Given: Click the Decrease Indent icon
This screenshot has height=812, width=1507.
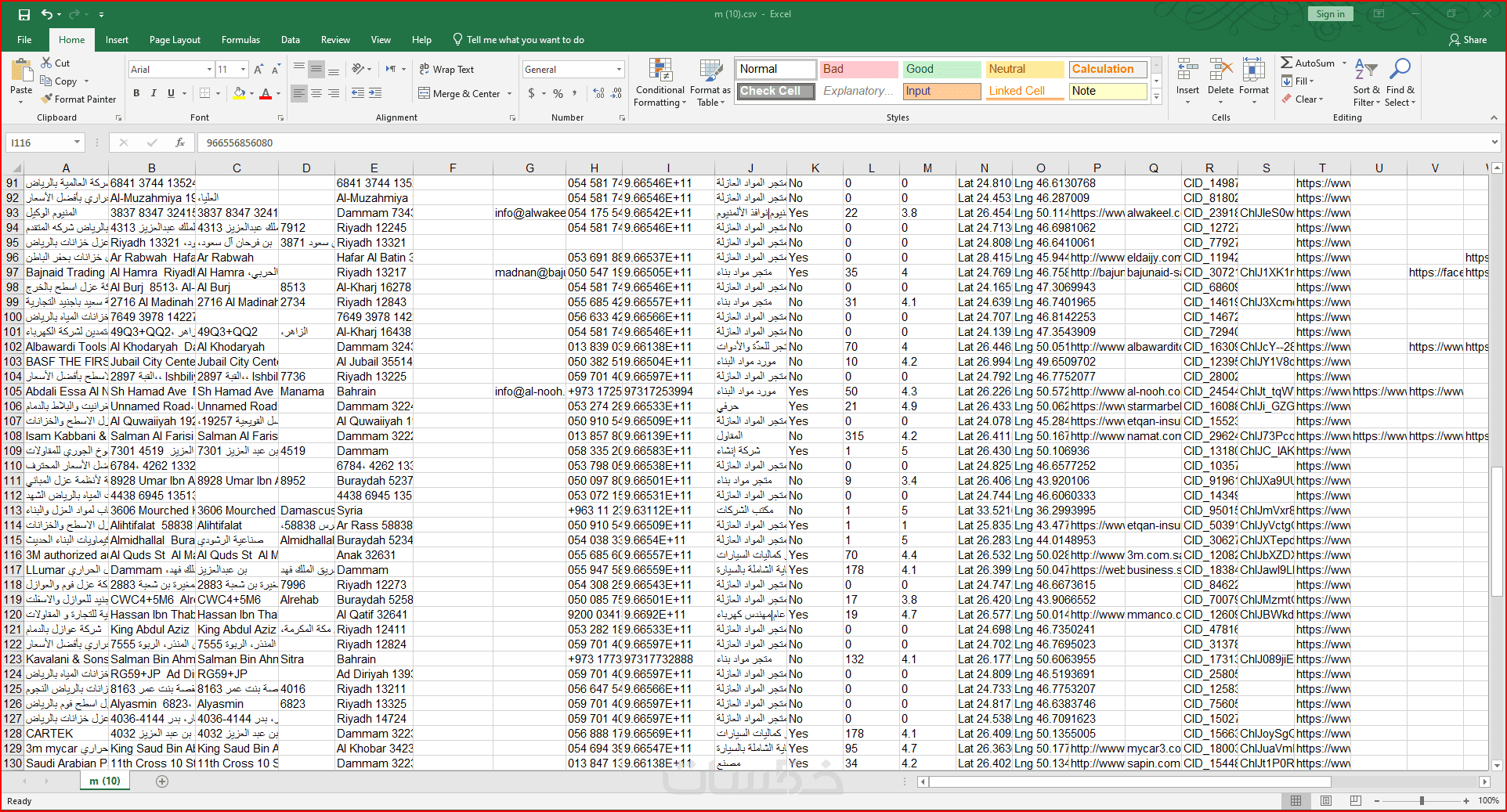Looking at the screenshot, I should coord(357,93).
